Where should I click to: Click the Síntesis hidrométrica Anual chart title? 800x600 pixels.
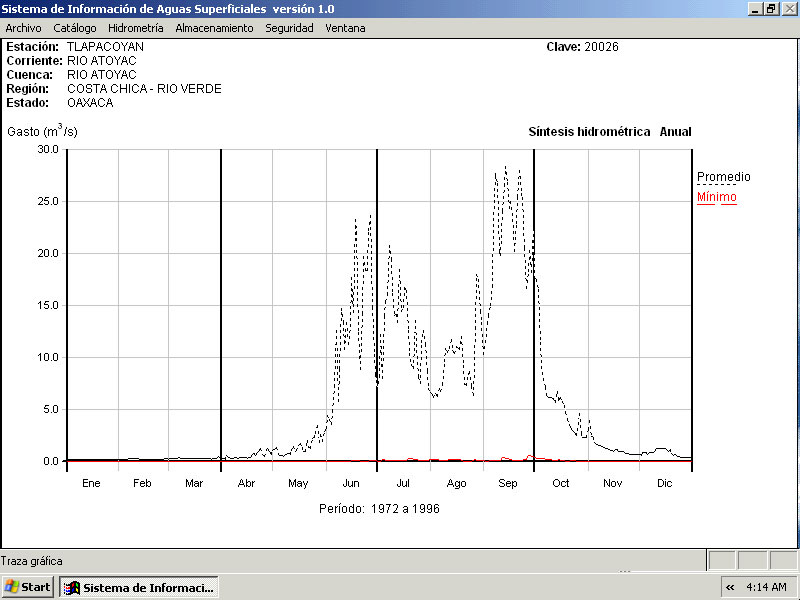pos(609,132)
